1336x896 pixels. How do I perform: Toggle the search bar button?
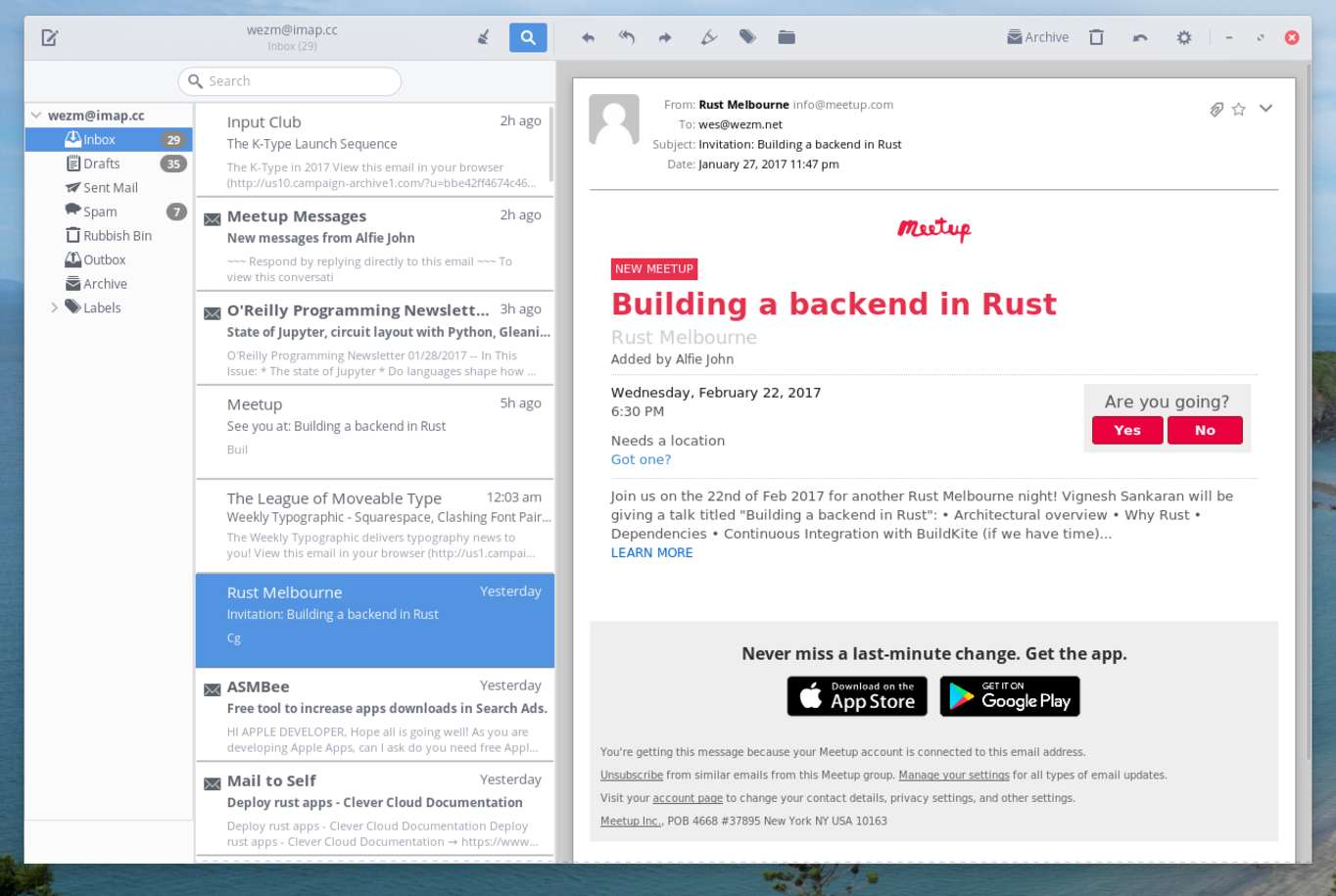528,37
